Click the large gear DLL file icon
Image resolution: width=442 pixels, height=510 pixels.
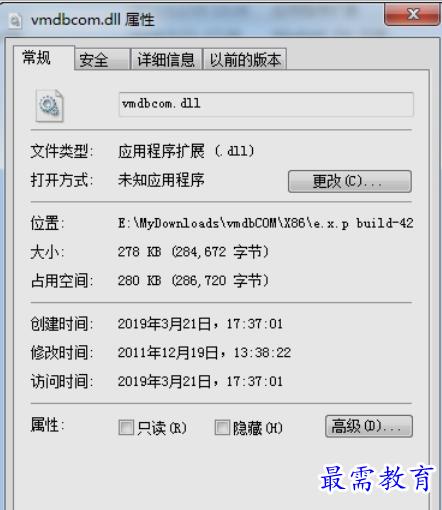click(49, 106)
